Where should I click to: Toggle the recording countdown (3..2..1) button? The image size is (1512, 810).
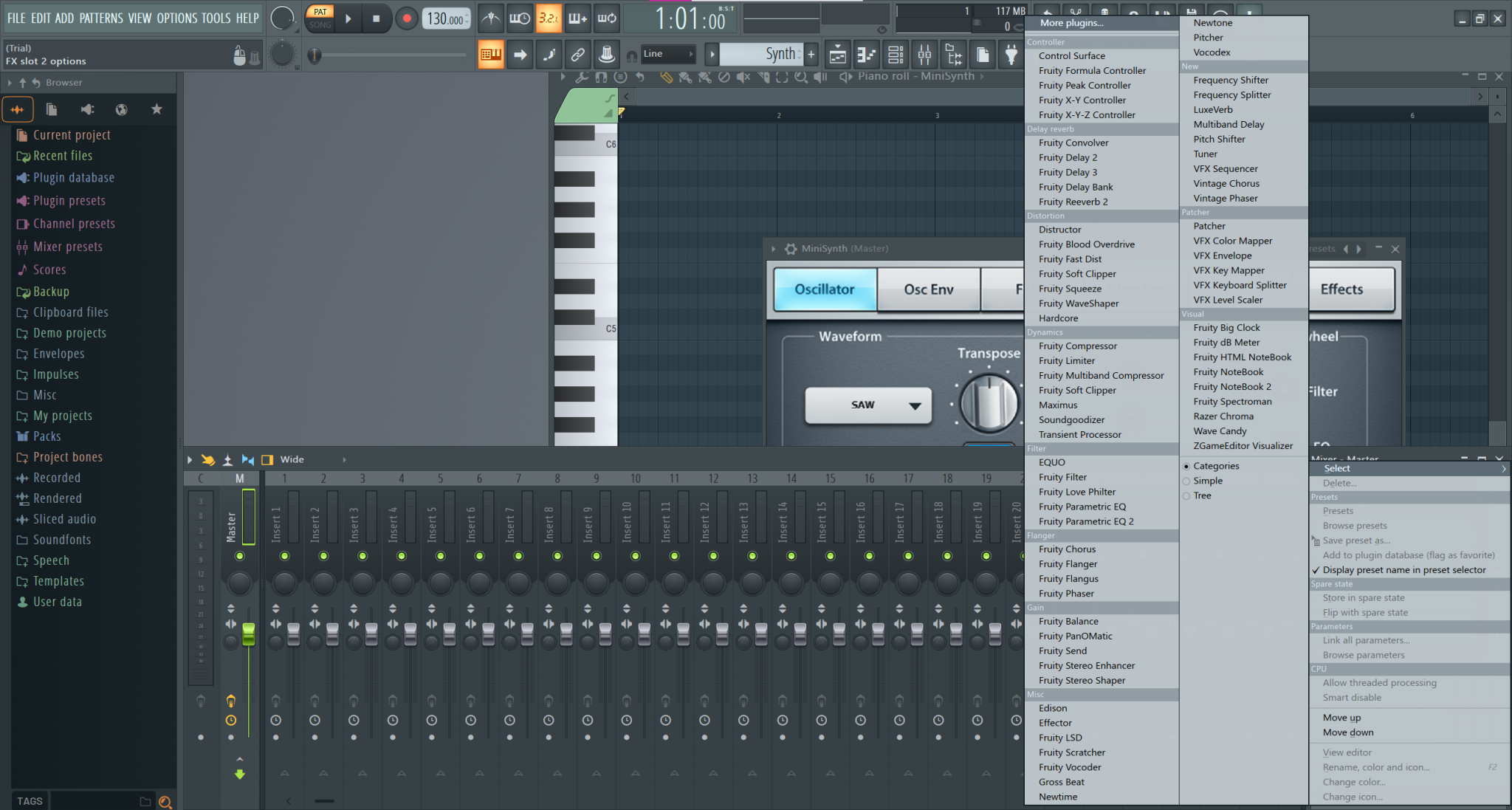click(549, 18)
